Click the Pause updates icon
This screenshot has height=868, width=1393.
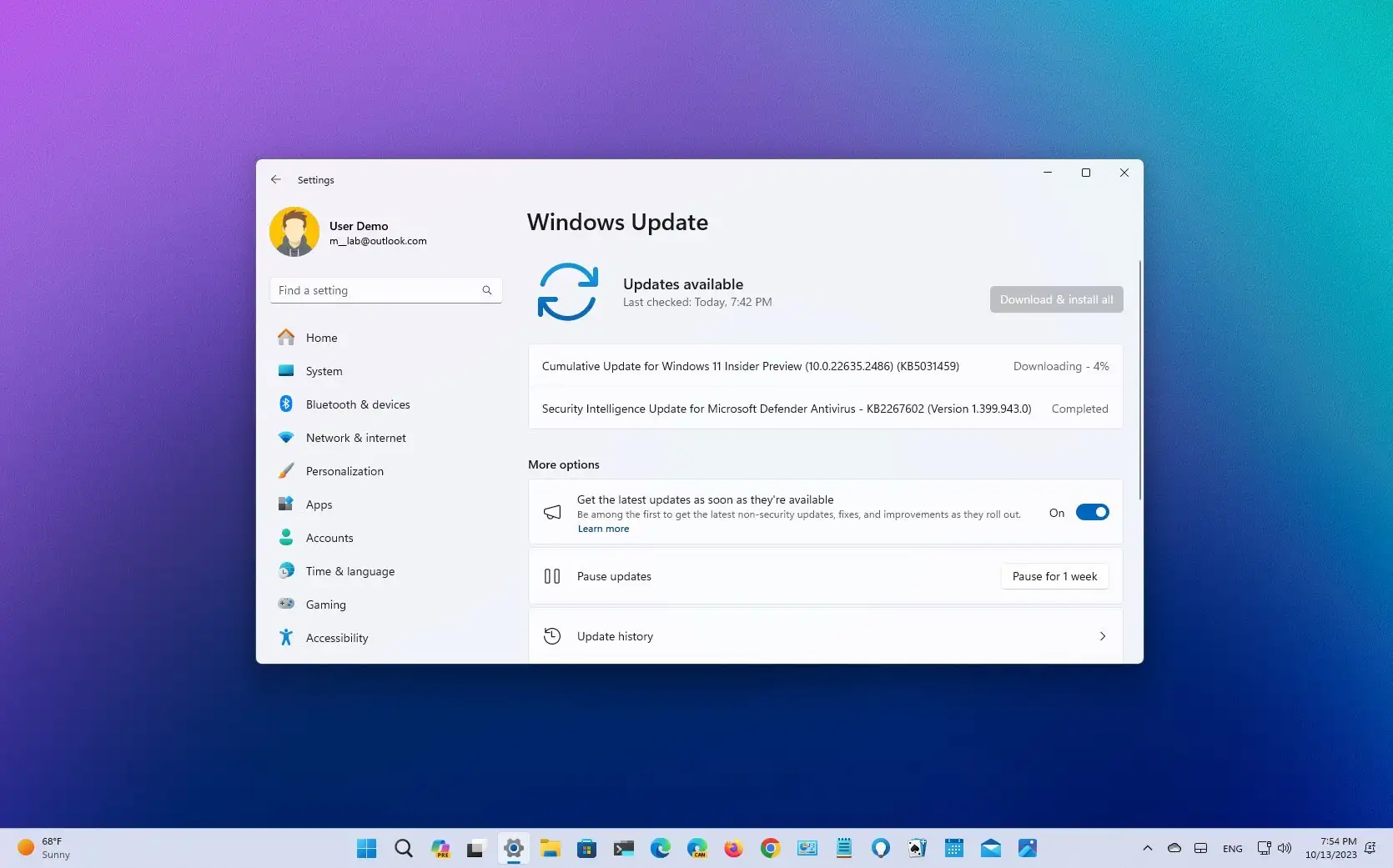coord(552,576)
